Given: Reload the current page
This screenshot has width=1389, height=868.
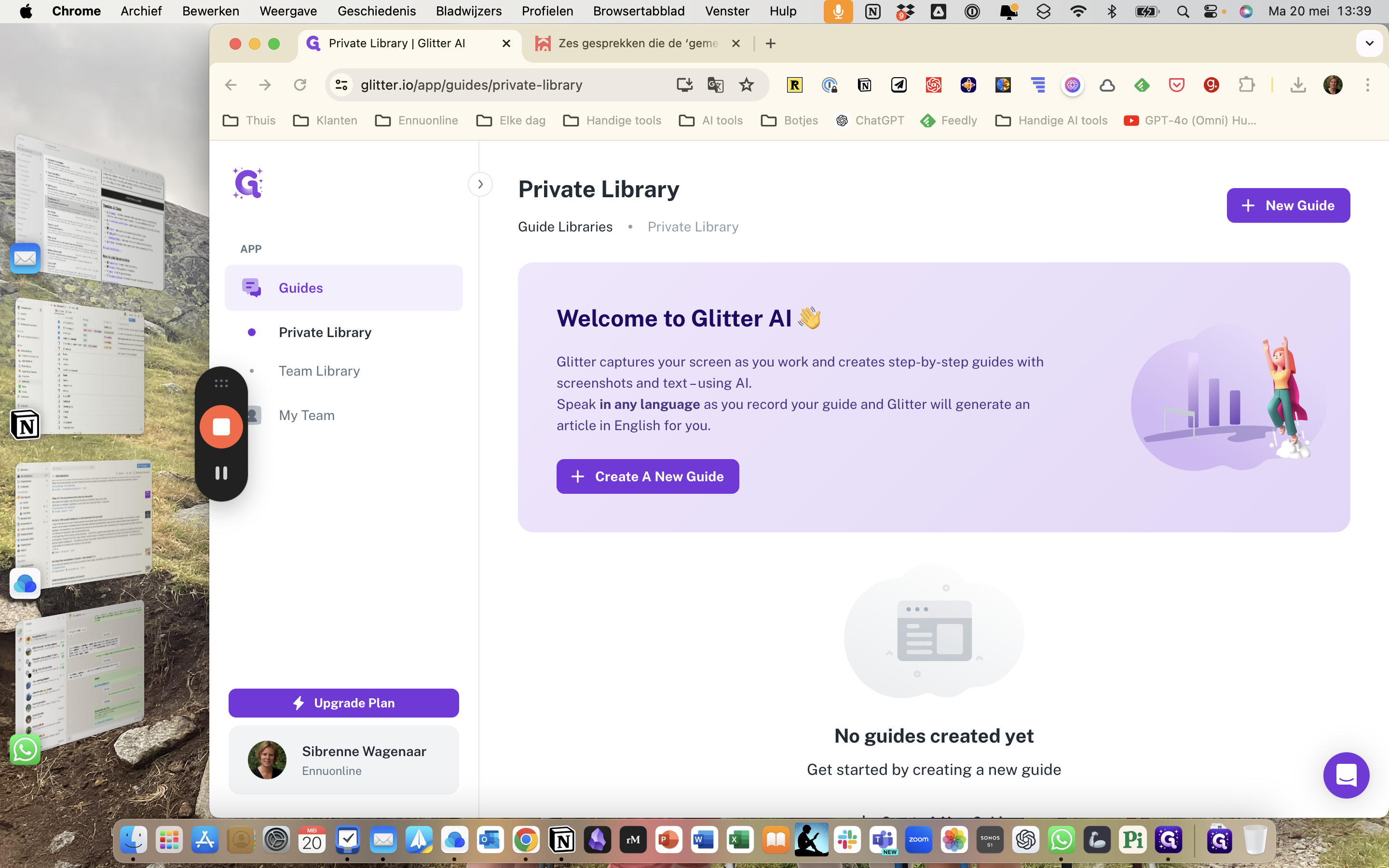Looking at the screenshot, I should click(300, 85).
